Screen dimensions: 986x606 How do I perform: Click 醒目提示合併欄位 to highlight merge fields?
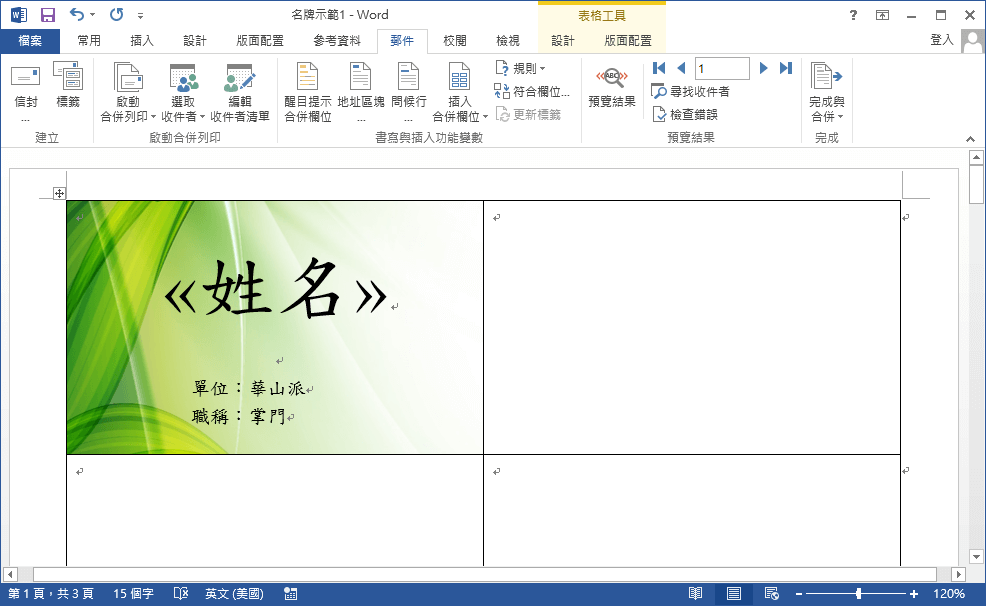click(x=305, y=88)
